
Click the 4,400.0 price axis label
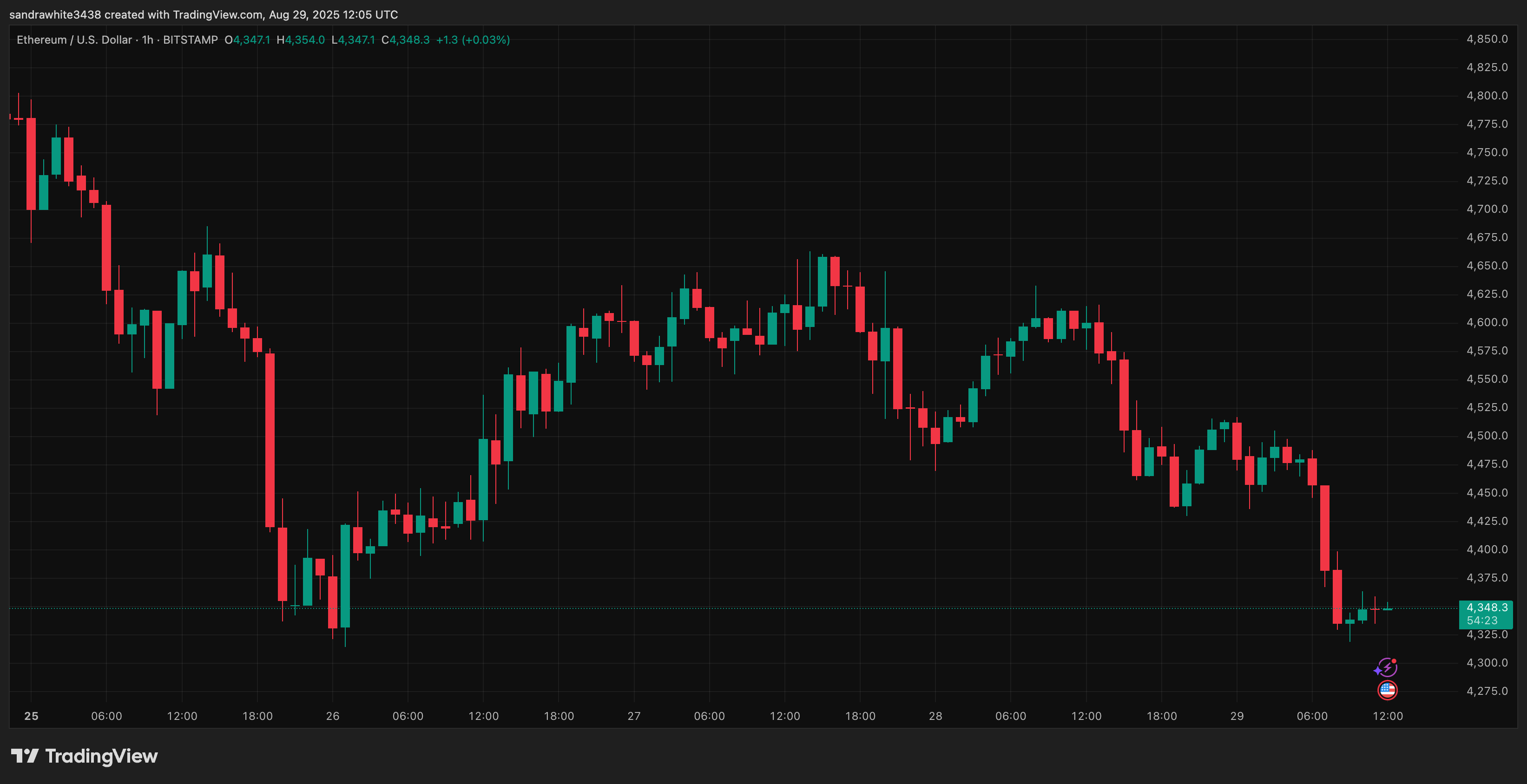pyautogui.click(x=1487, y=549)
